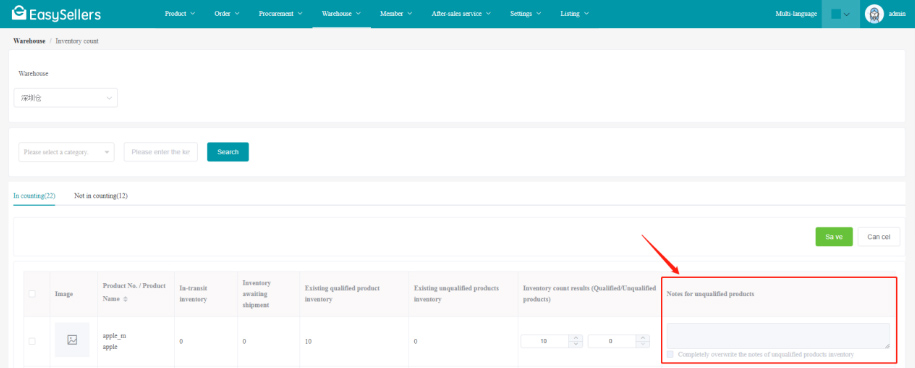The width and height of the screenshot is (915, 368).
Task: Click the Cancel button
Action: point(879,237)
